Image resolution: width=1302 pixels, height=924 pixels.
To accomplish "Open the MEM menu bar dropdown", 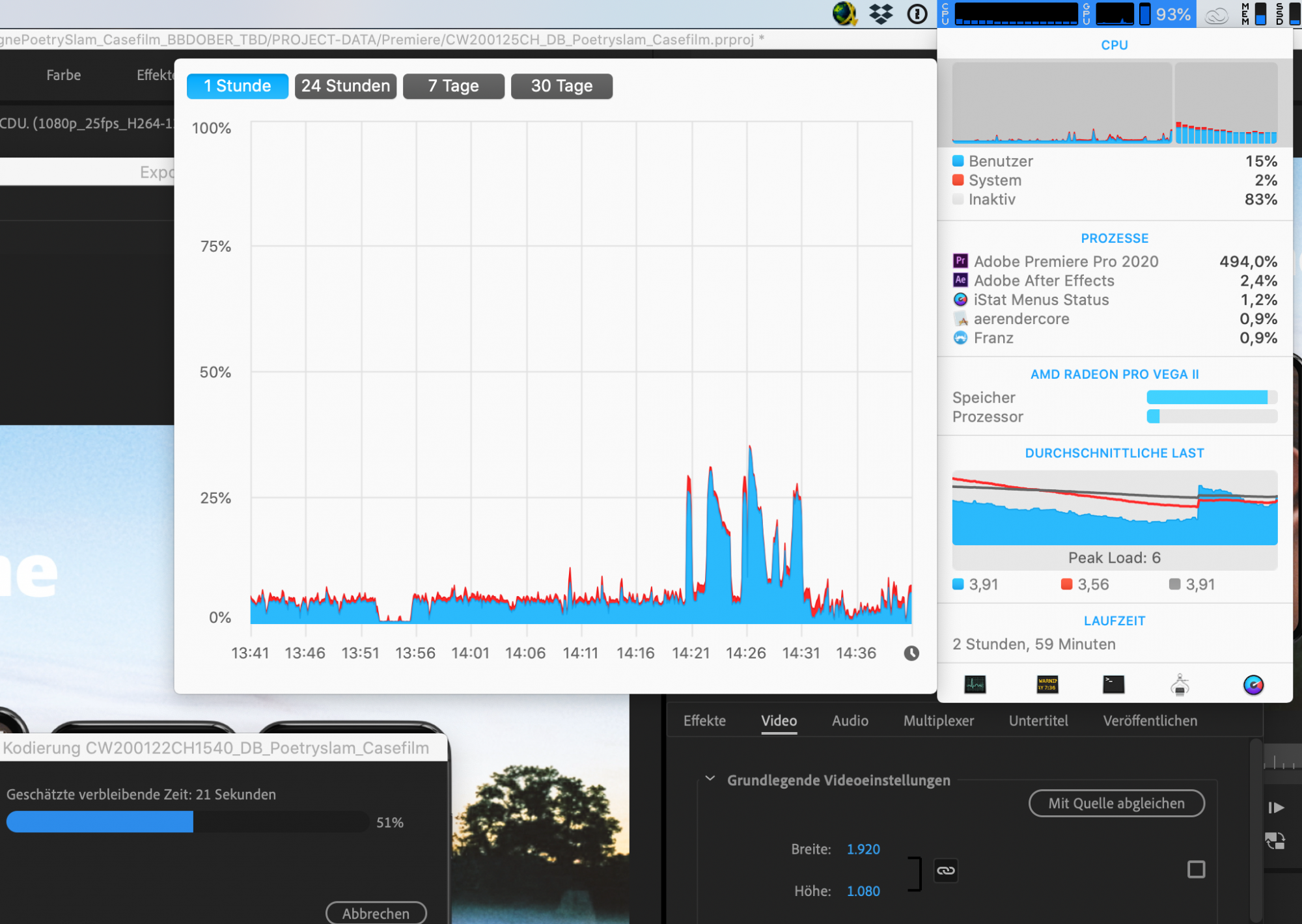I will (1254, 14).
